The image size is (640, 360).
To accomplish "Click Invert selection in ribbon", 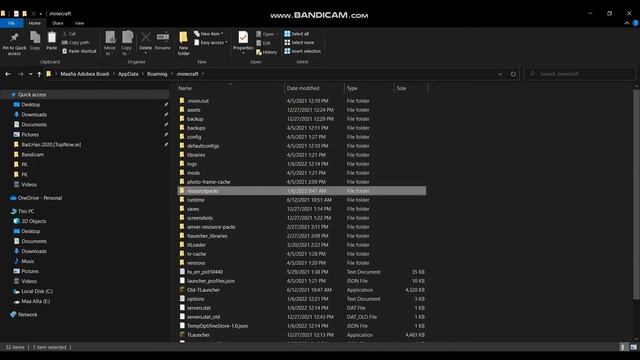I will coord(302,51).
